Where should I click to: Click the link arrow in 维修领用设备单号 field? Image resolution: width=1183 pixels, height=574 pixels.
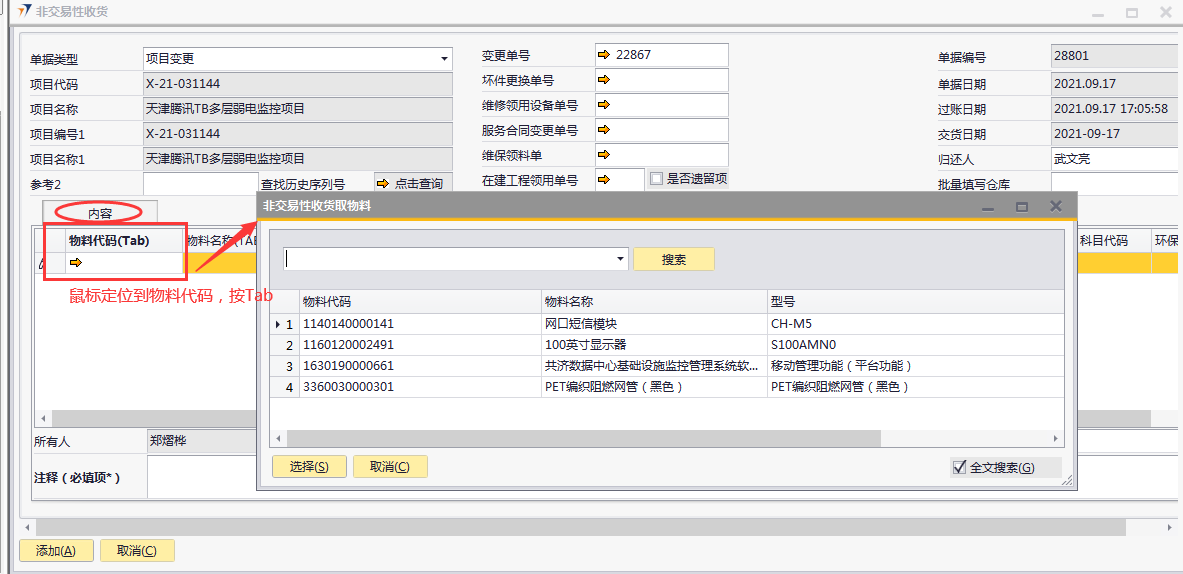(x=603, y=105)
